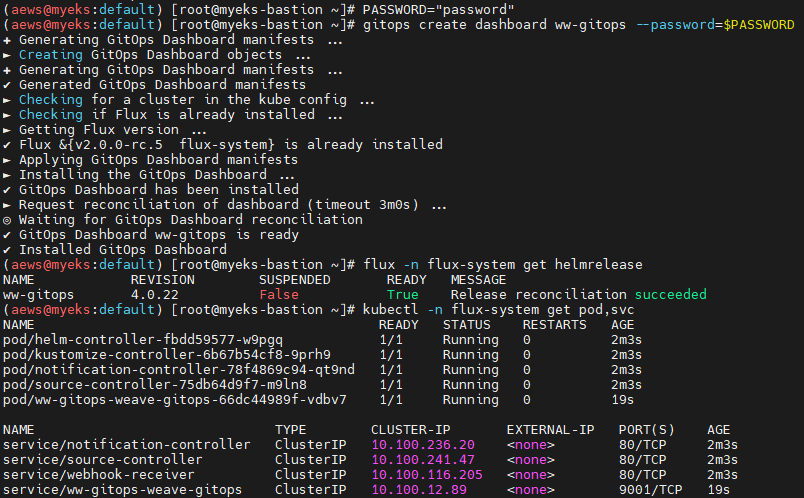The width and height of the screenshot is (804, 498).
Task: Click the line 'Installing the GitOps Dashboard'
Action: coord(143,174)
